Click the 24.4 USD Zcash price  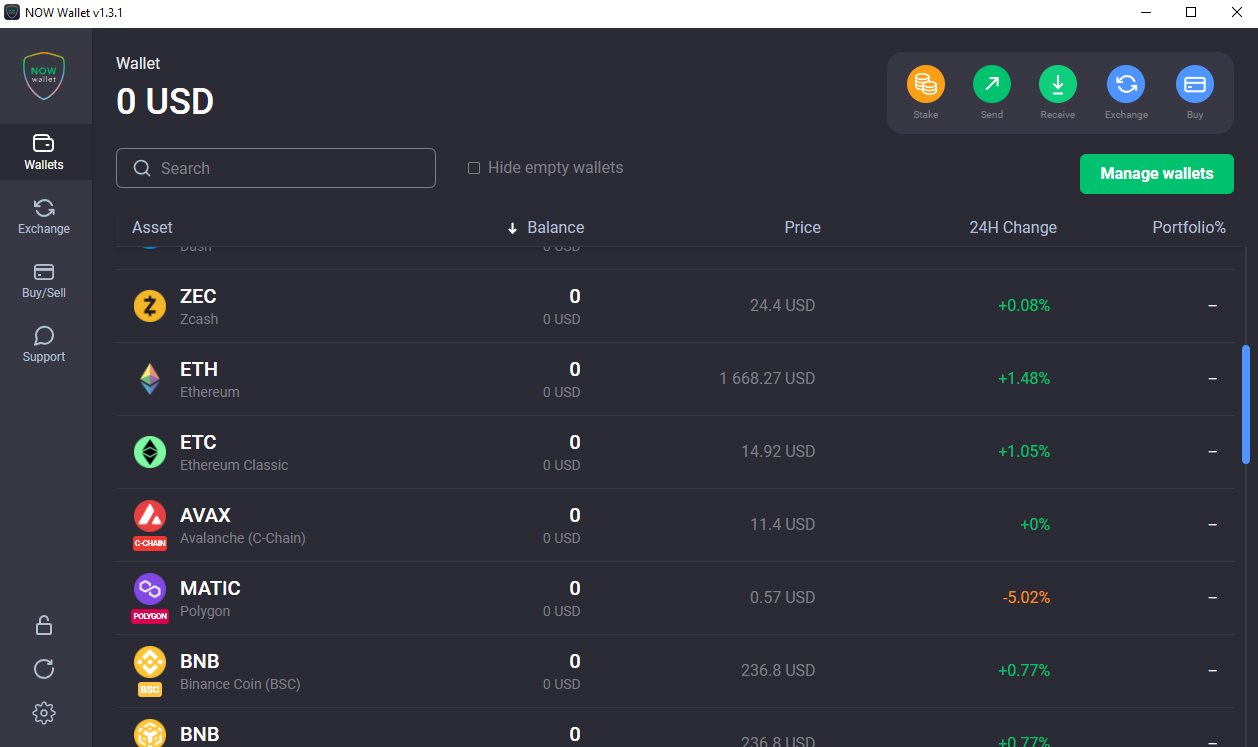[782, 305]
